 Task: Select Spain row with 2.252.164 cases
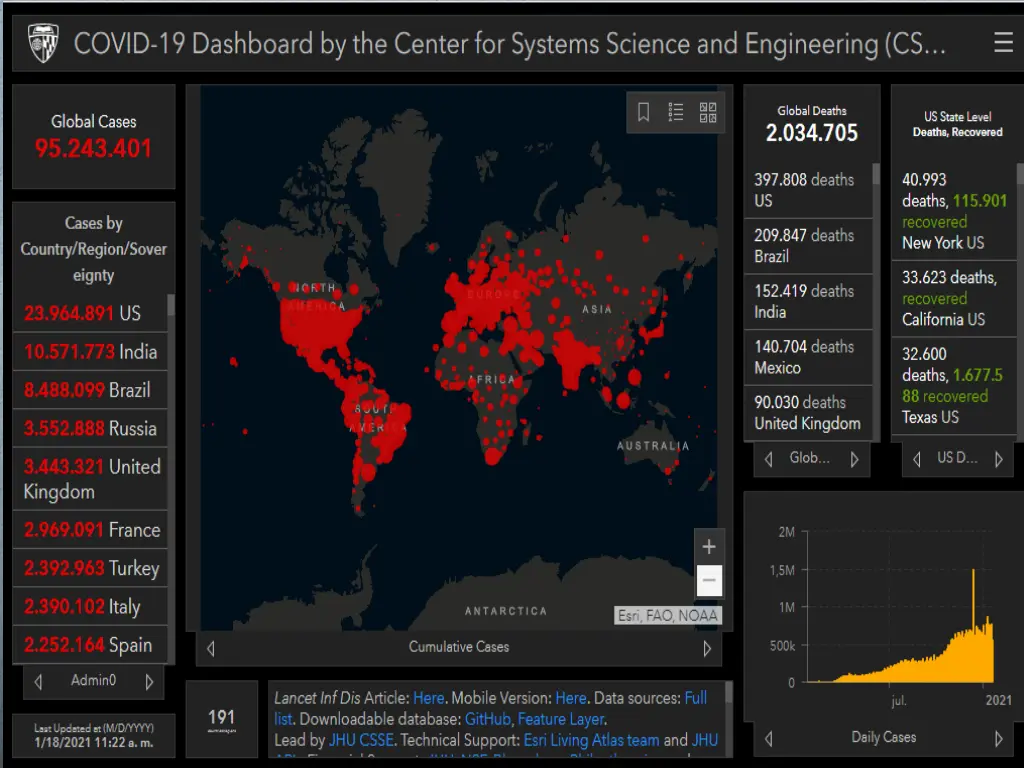(x=90, y=645)
